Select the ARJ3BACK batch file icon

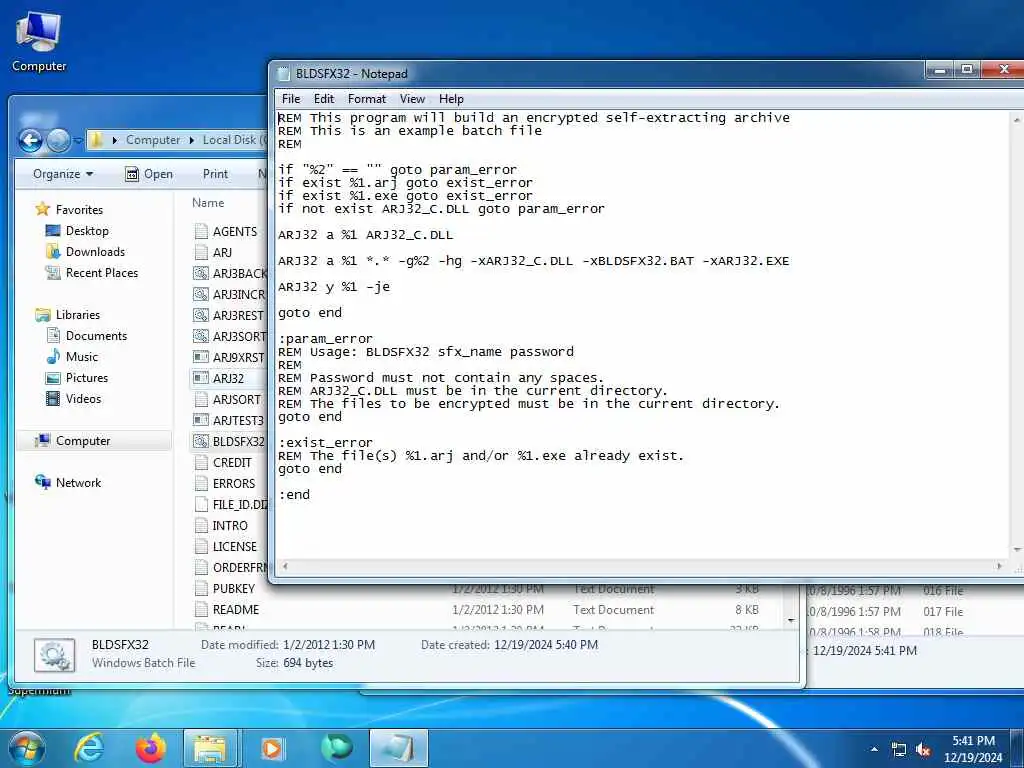[x=201, y=273]
